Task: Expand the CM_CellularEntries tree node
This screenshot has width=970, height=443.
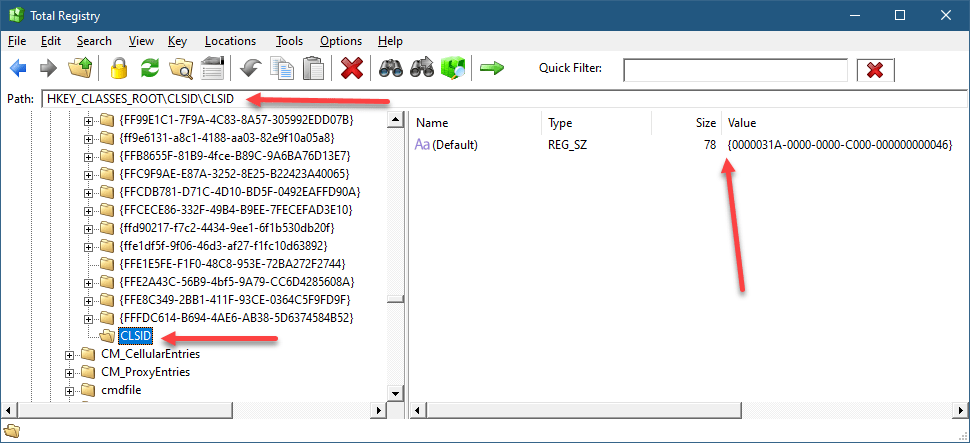Action: click(x=71, y=354)
